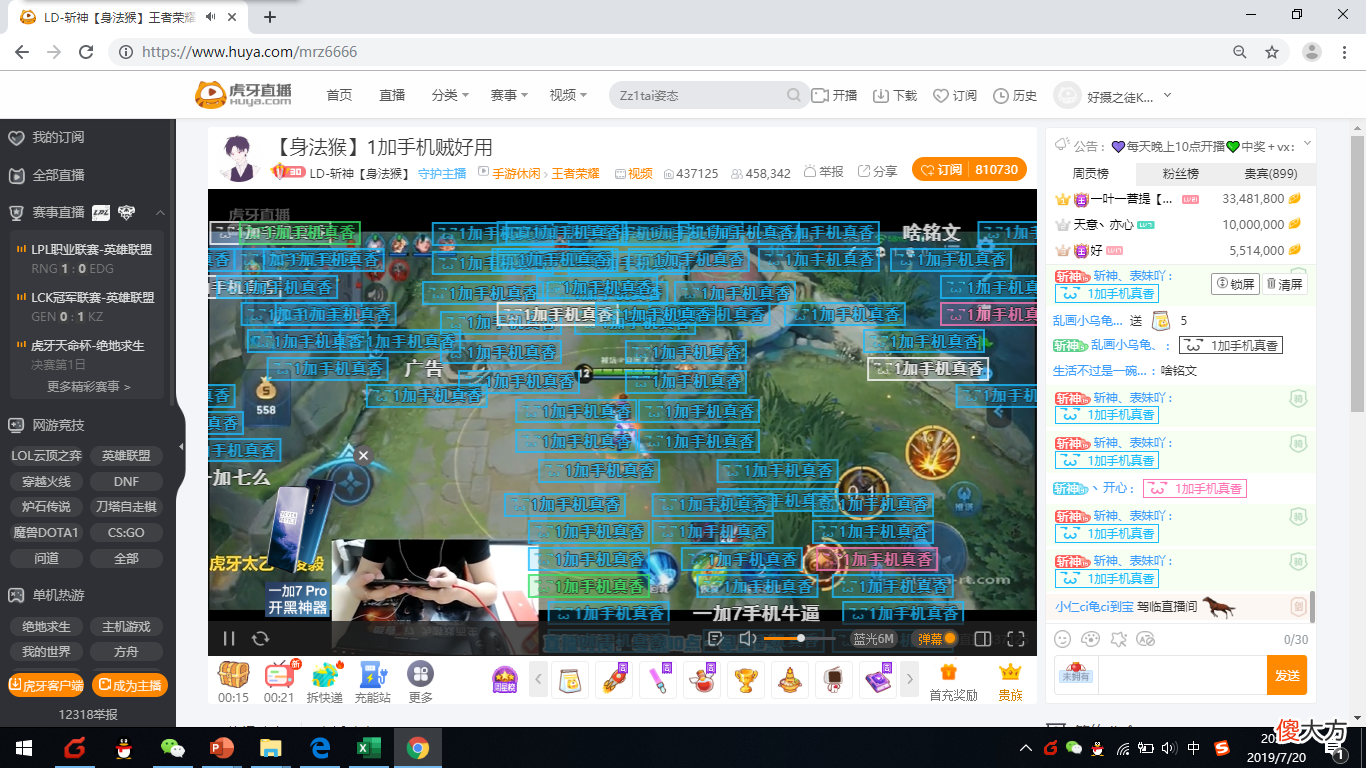Viewport: 1366px width, 768px height.
Task: Show next gifts with right arrow
Action: pos(909,680)
